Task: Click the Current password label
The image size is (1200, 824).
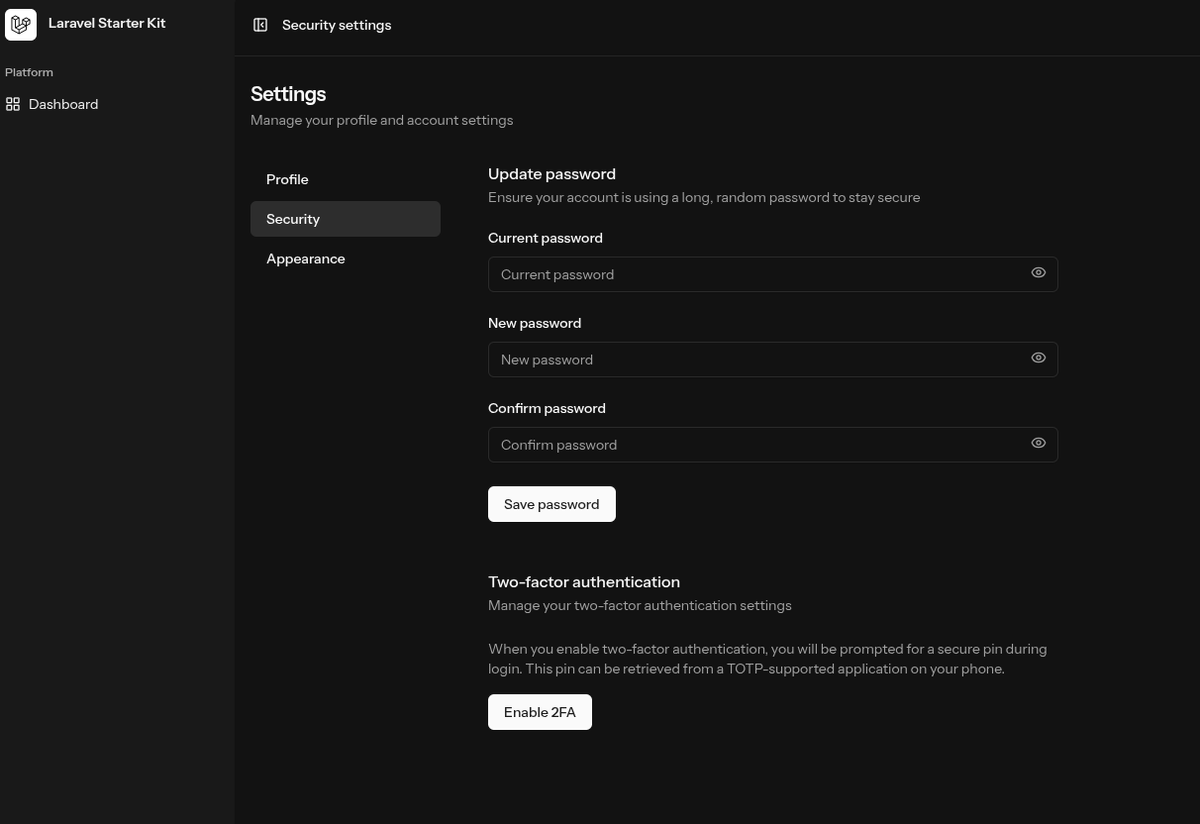Action: tap(545, 238)
